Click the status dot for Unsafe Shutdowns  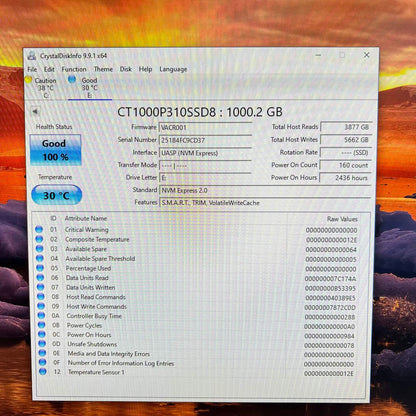coord(42,343)
